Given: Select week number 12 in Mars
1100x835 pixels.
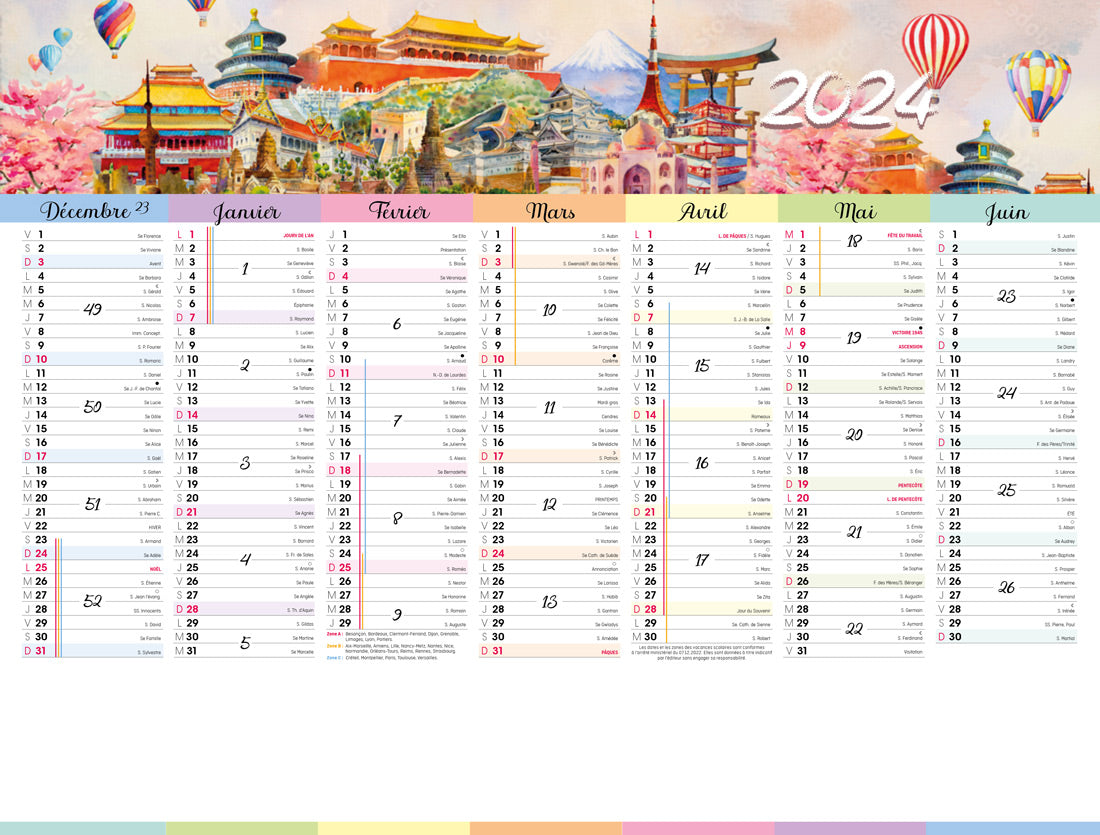Looking at the screenshot, I should pos(549,504).
